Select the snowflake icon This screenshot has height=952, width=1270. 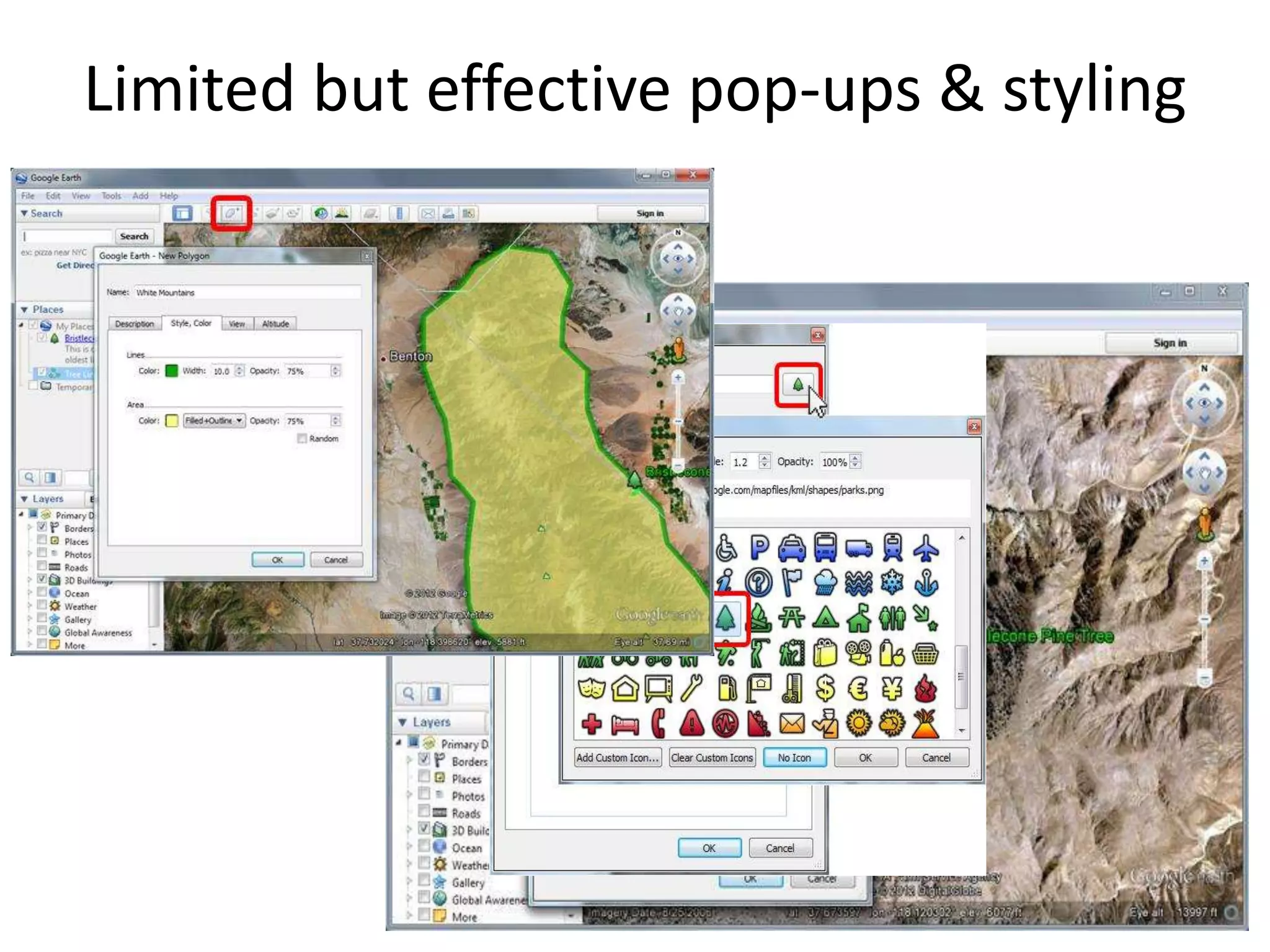click(892, 583)
